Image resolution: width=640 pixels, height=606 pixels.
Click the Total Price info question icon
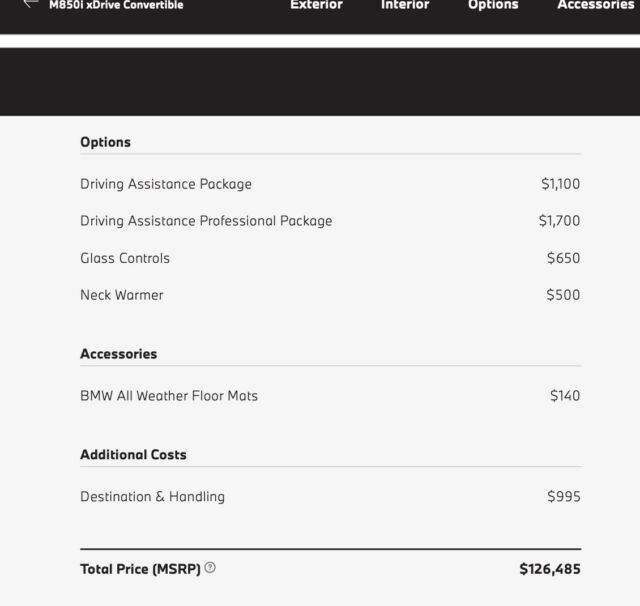[x=210, y=568]
